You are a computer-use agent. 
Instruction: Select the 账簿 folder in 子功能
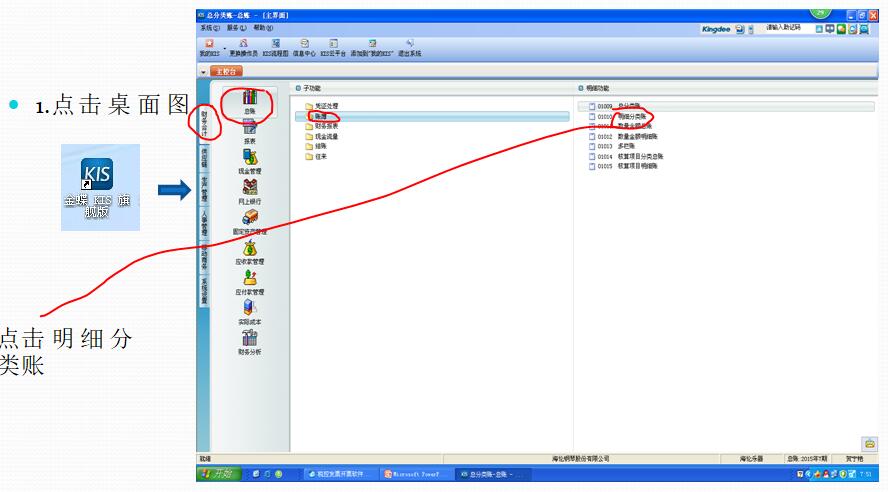319,117
